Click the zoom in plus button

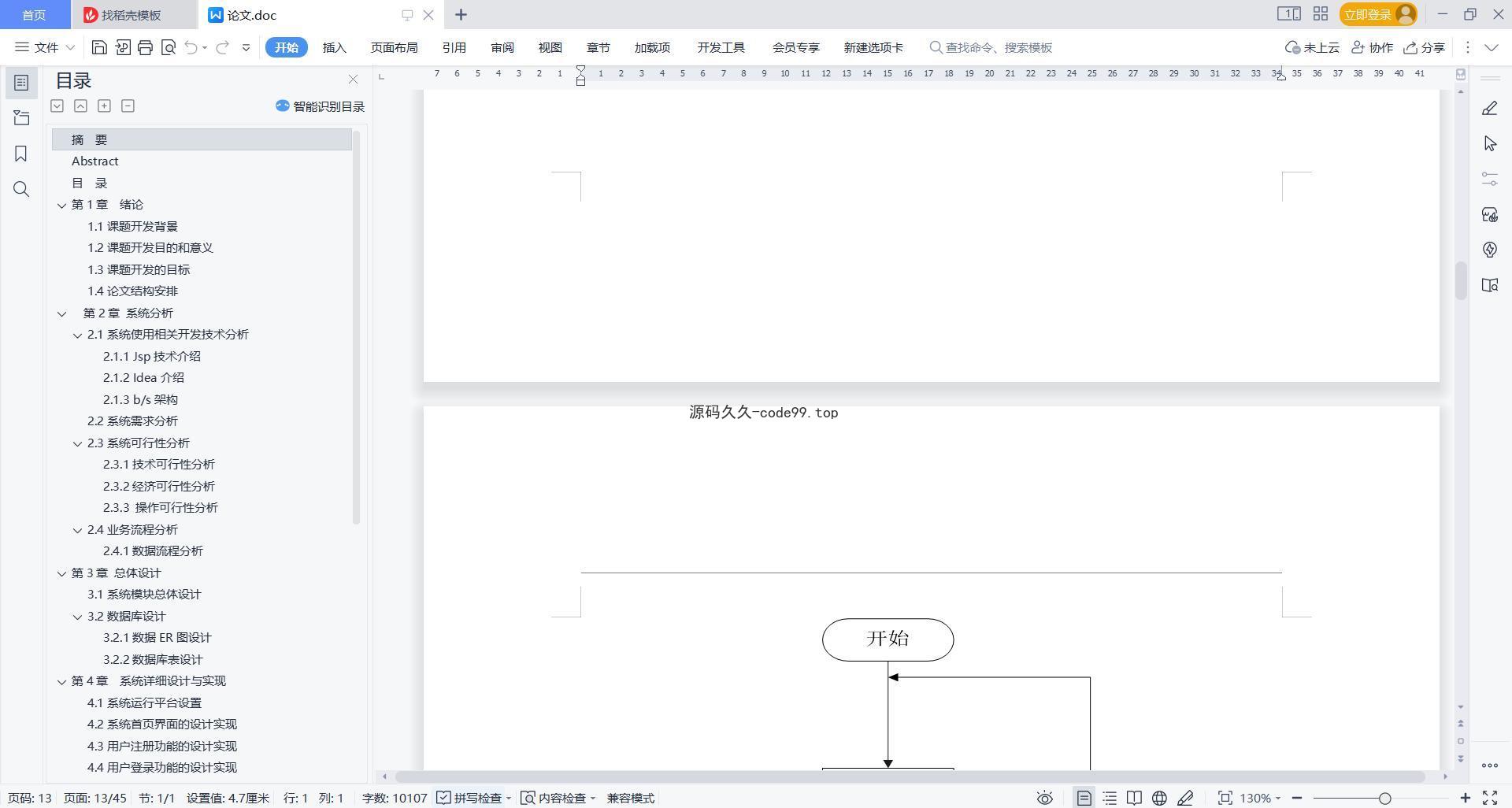pos(1466,798)
